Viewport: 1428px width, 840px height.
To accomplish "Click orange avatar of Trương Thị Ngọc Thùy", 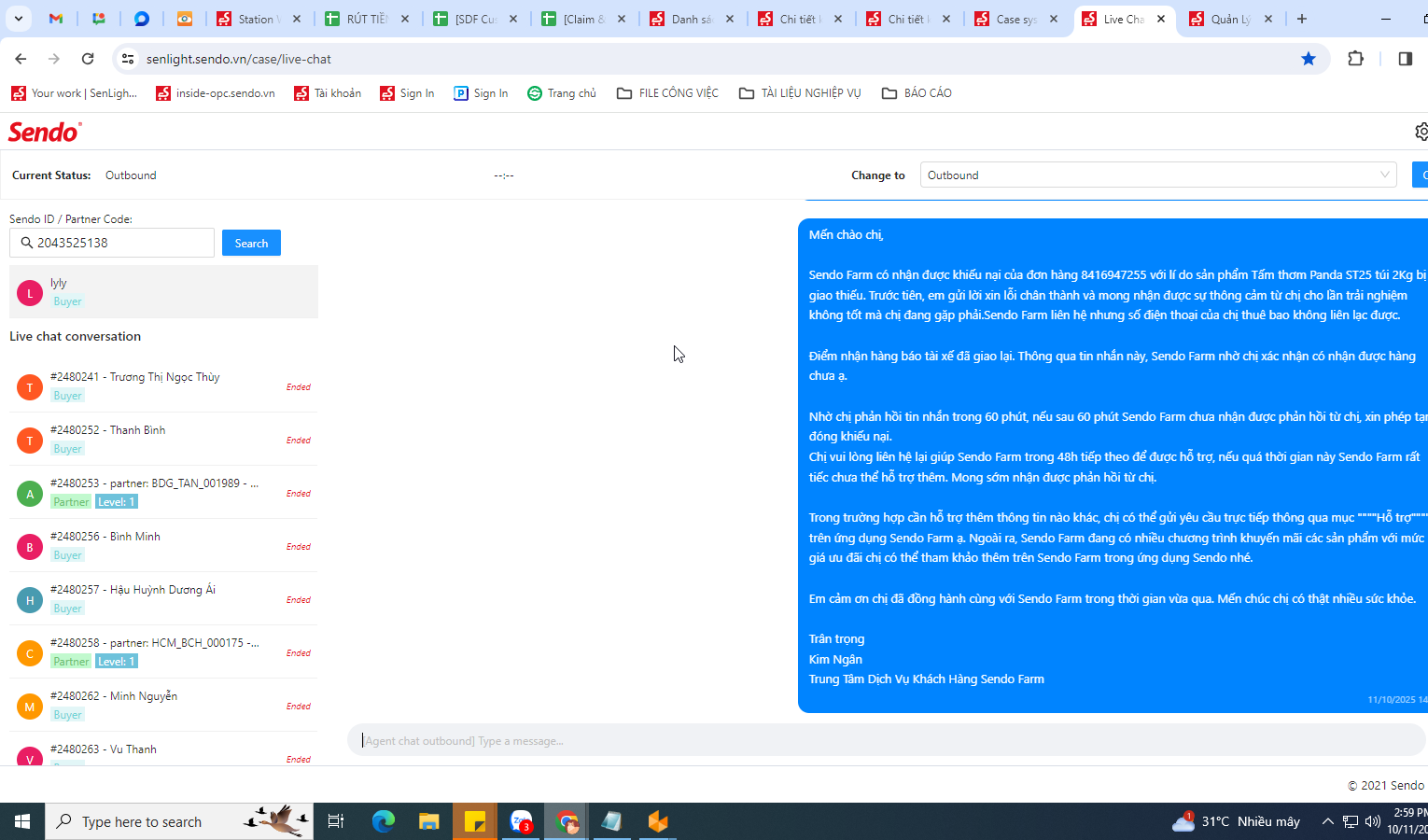I will [x=30, y=386].
